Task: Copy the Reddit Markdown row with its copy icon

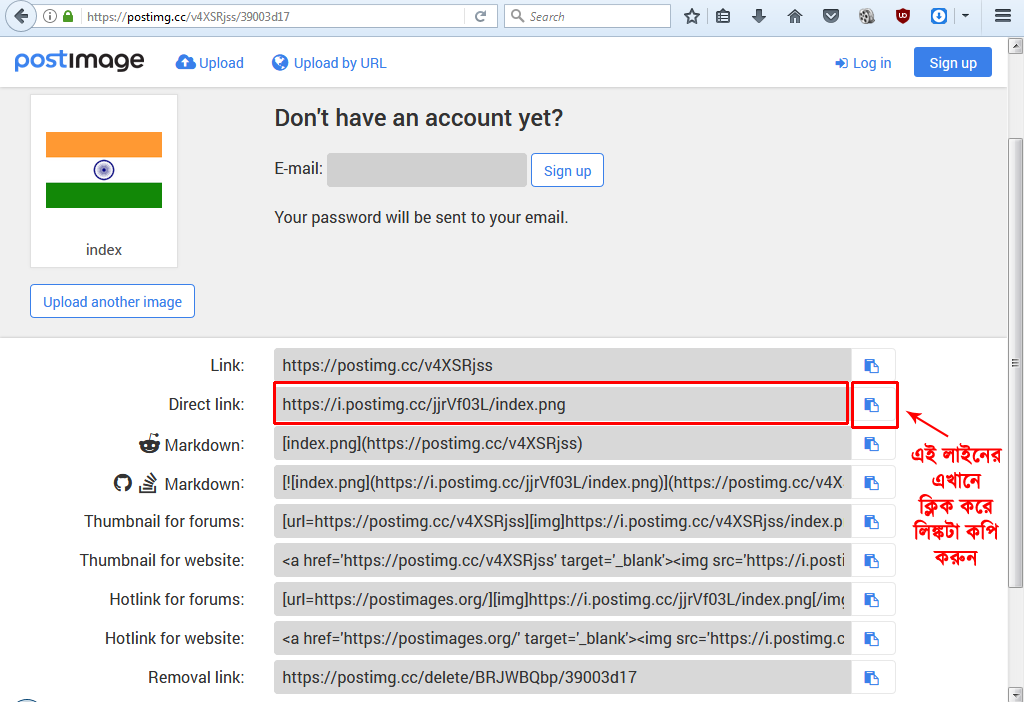Action: click(872, 444)
